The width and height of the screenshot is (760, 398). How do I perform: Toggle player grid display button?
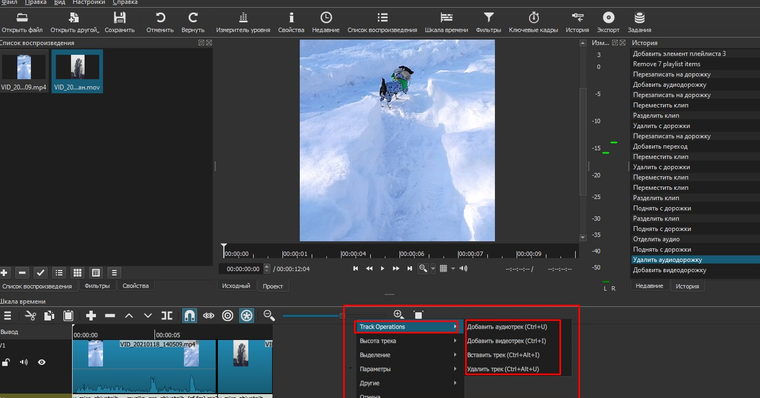(443, 269)
